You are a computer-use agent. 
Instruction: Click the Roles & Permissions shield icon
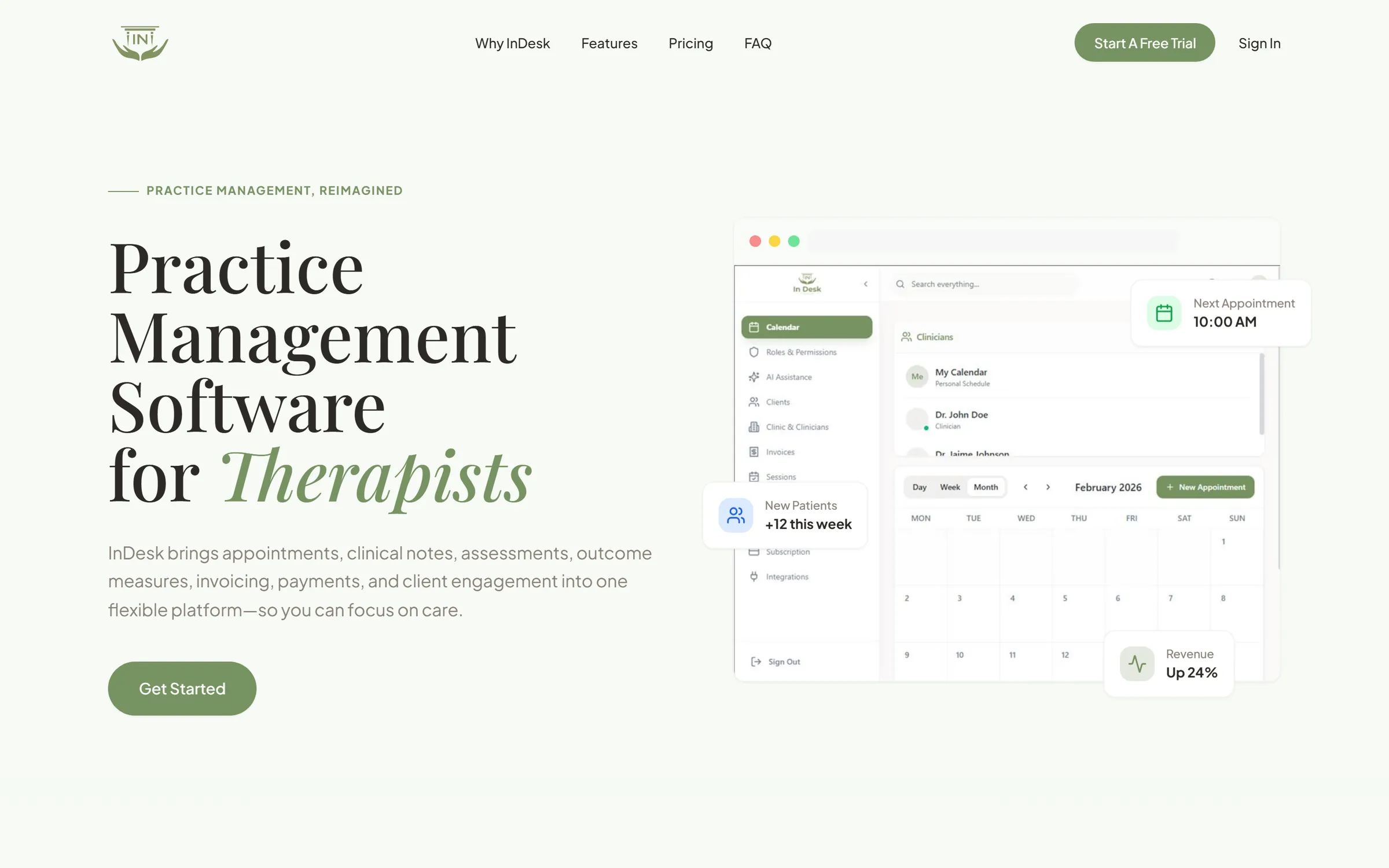click(x=754, y=352)
